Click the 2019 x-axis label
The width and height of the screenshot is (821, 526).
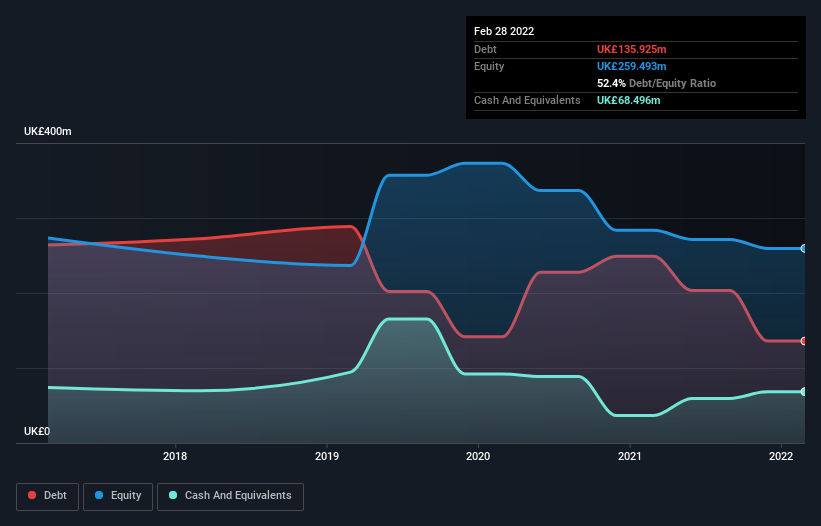point(327,456)
